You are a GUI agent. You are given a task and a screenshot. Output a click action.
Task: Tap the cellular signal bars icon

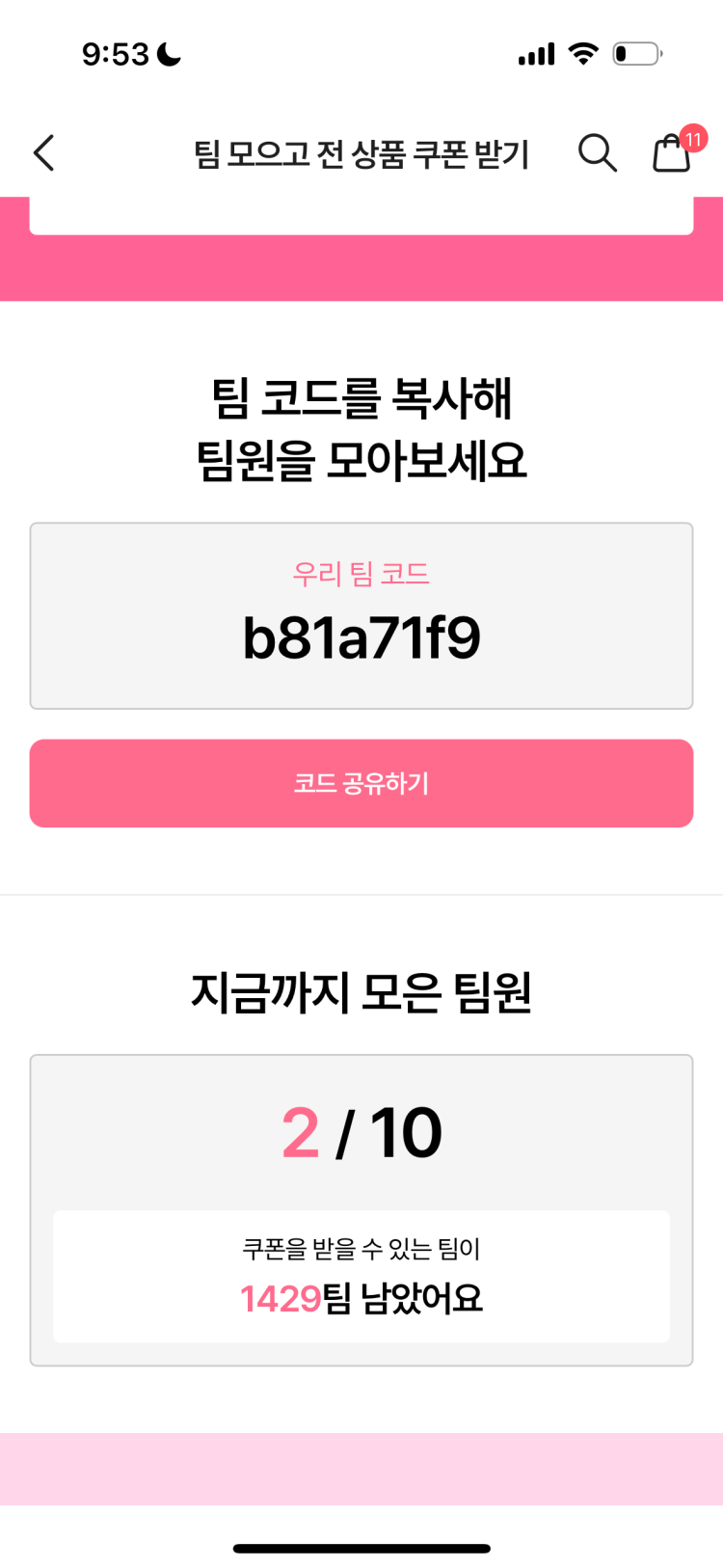tap(537, 54)
